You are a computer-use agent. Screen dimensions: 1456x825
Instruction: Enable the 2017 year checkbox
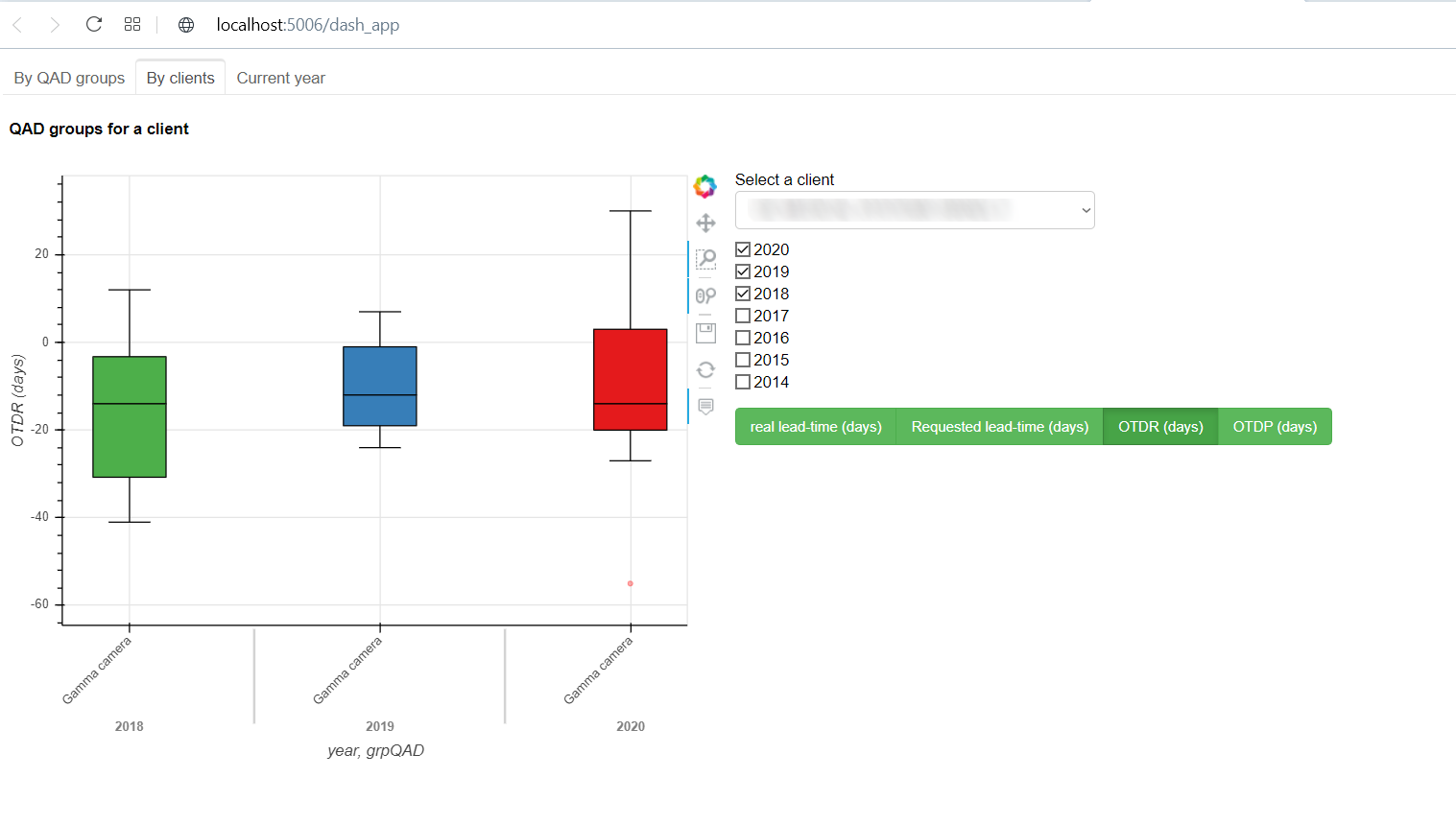[743, 316]
